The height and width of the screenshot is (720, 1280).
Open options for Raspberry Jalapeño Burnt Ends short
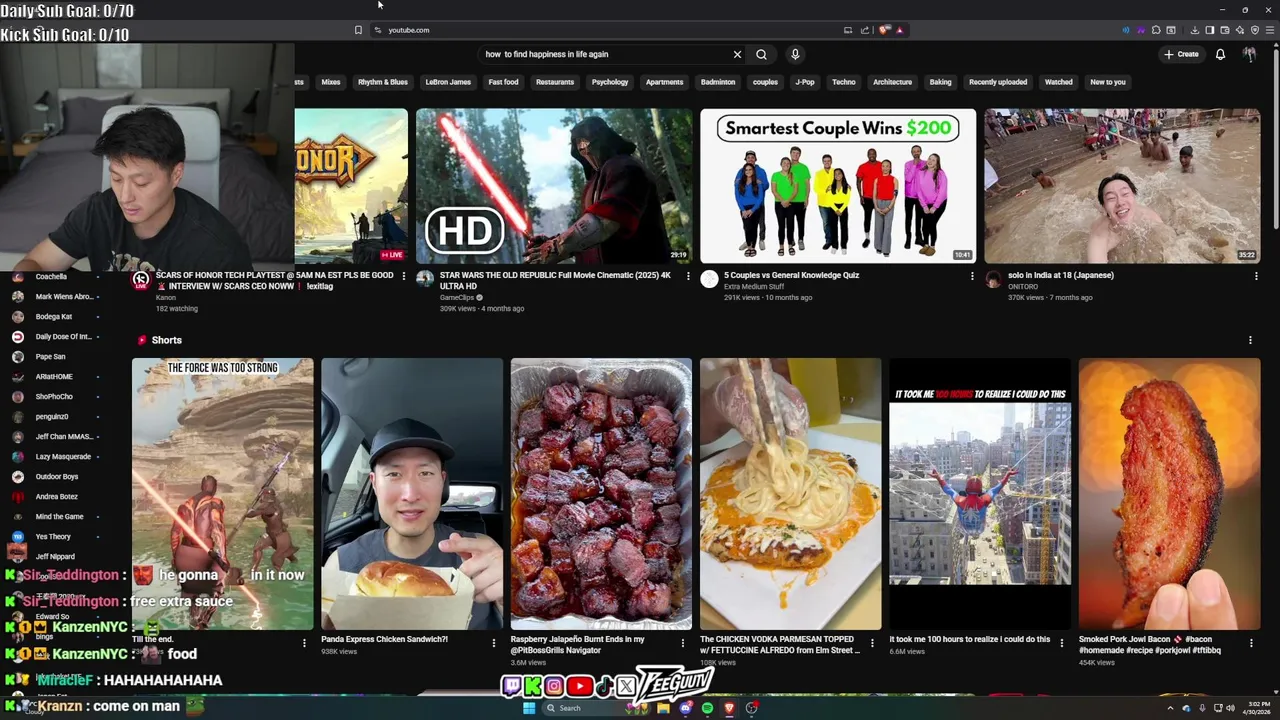coord(683,643)
